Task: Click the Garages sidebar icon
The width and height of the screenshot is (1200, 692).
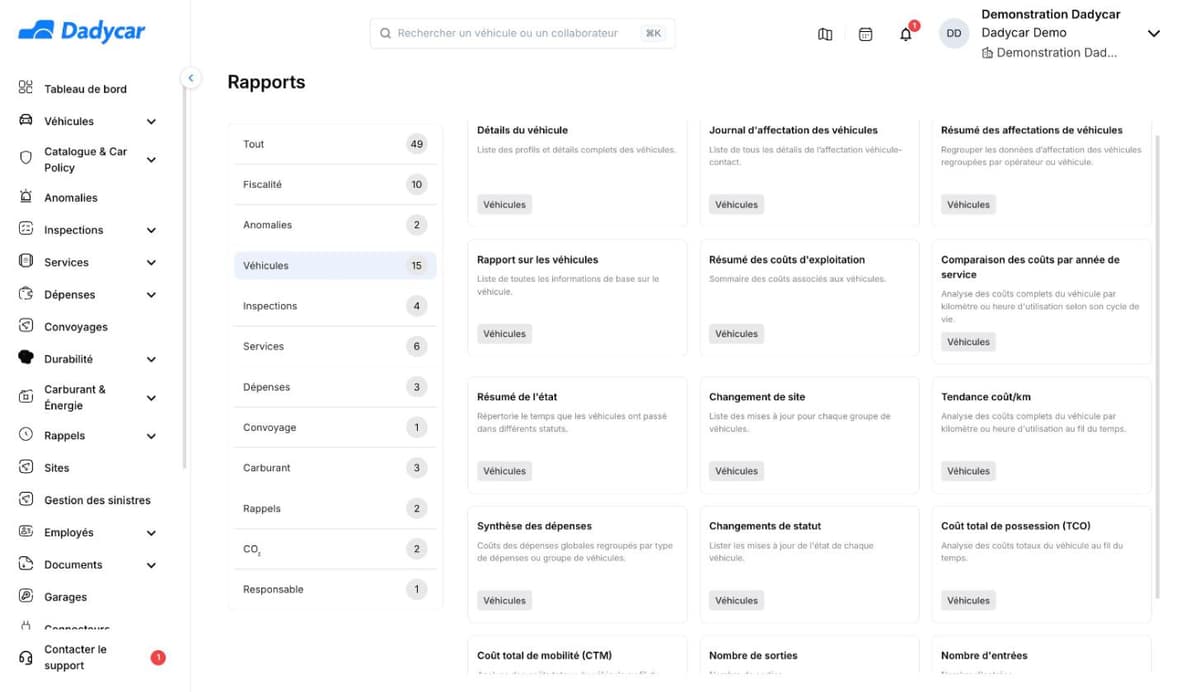Action: [26, 596]
